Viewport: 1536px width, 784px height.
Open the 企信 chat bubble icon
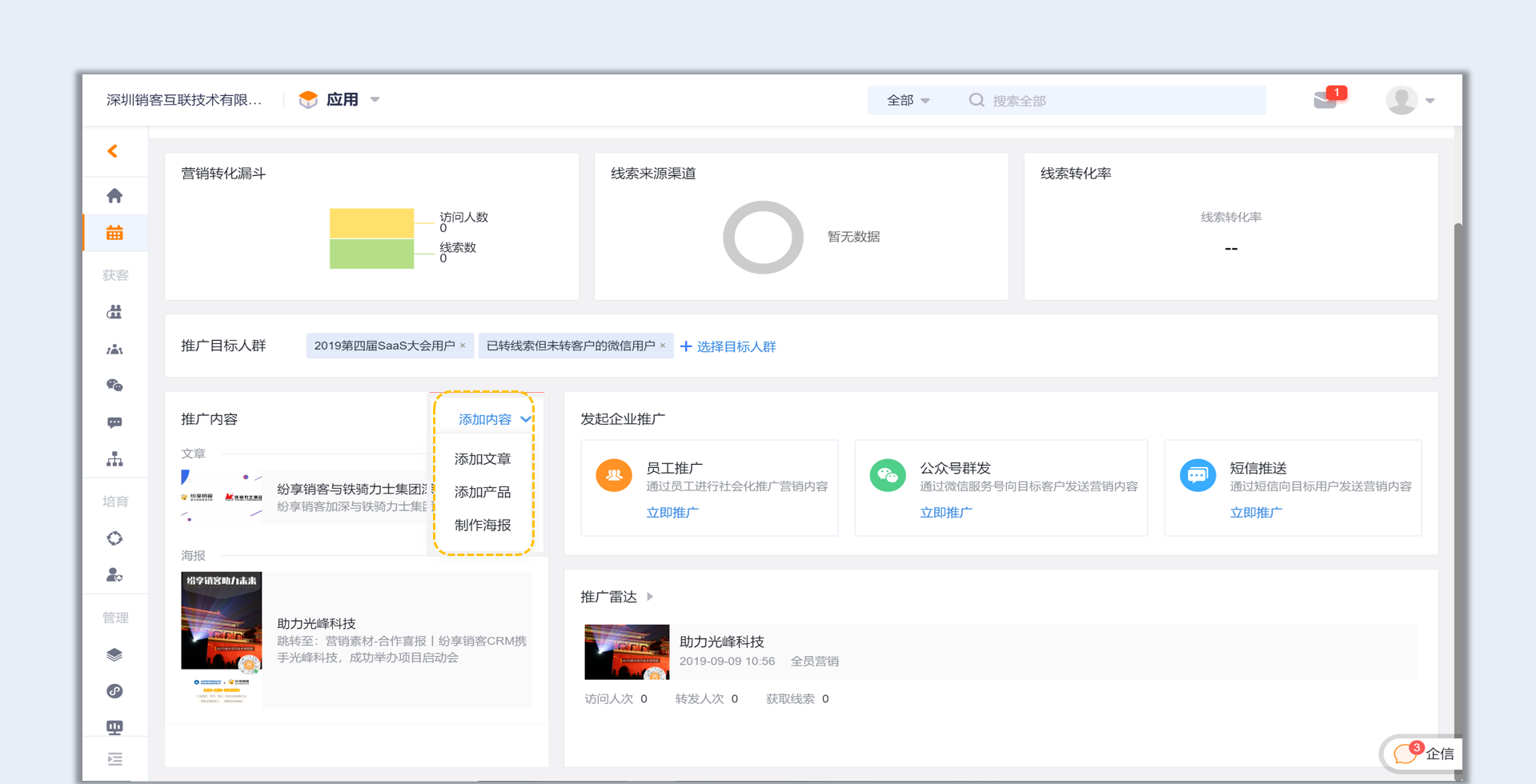pos(1405,754)
